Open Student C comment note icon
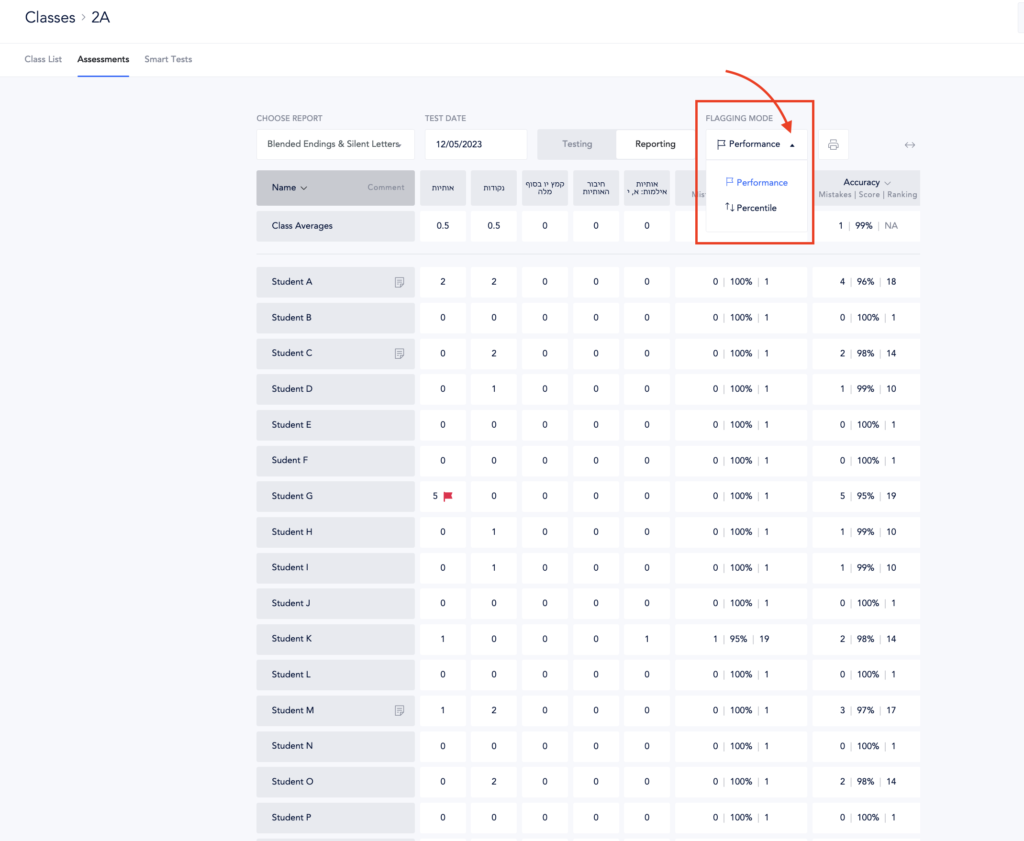 pos(399,353)
